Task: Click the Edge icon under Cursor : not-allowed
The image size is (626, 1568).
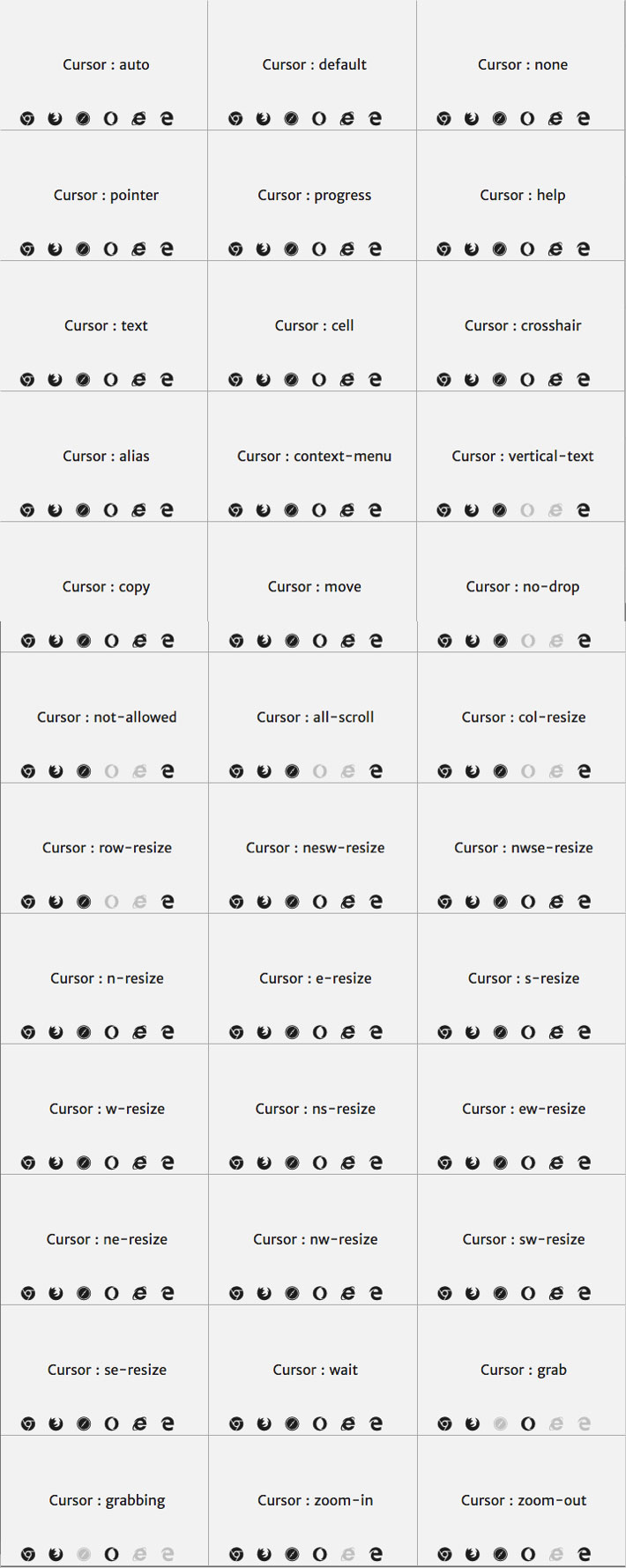Action: pyautogui.click(x=168, y=771)
